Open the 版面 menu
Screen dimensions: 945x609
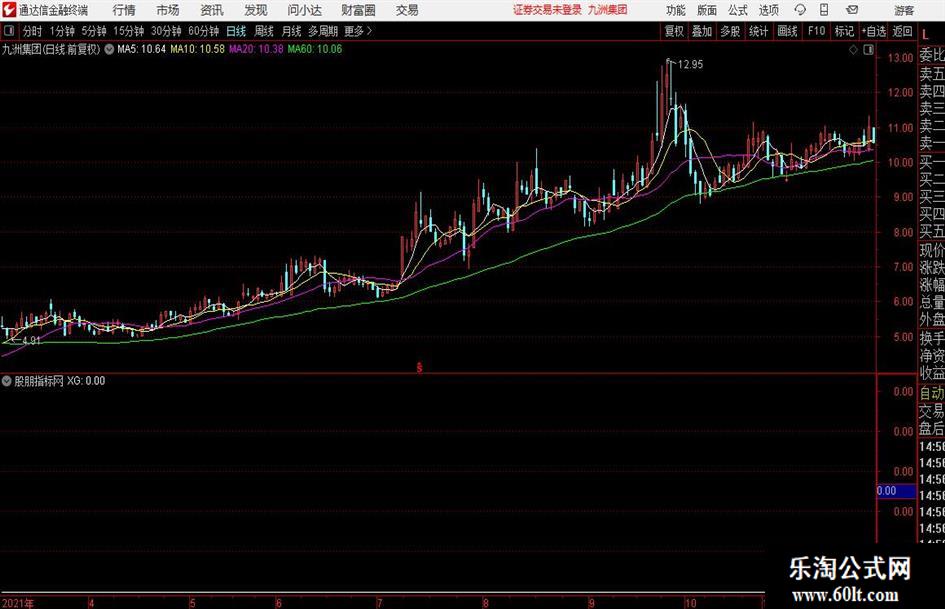tap(706, 10)
